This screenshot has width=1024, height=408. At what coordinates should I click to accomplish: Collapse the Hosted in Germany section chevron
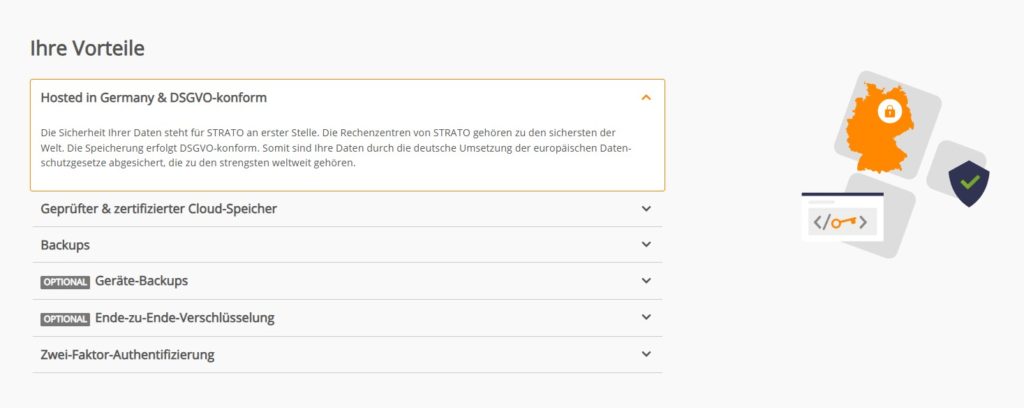[646, 98]
